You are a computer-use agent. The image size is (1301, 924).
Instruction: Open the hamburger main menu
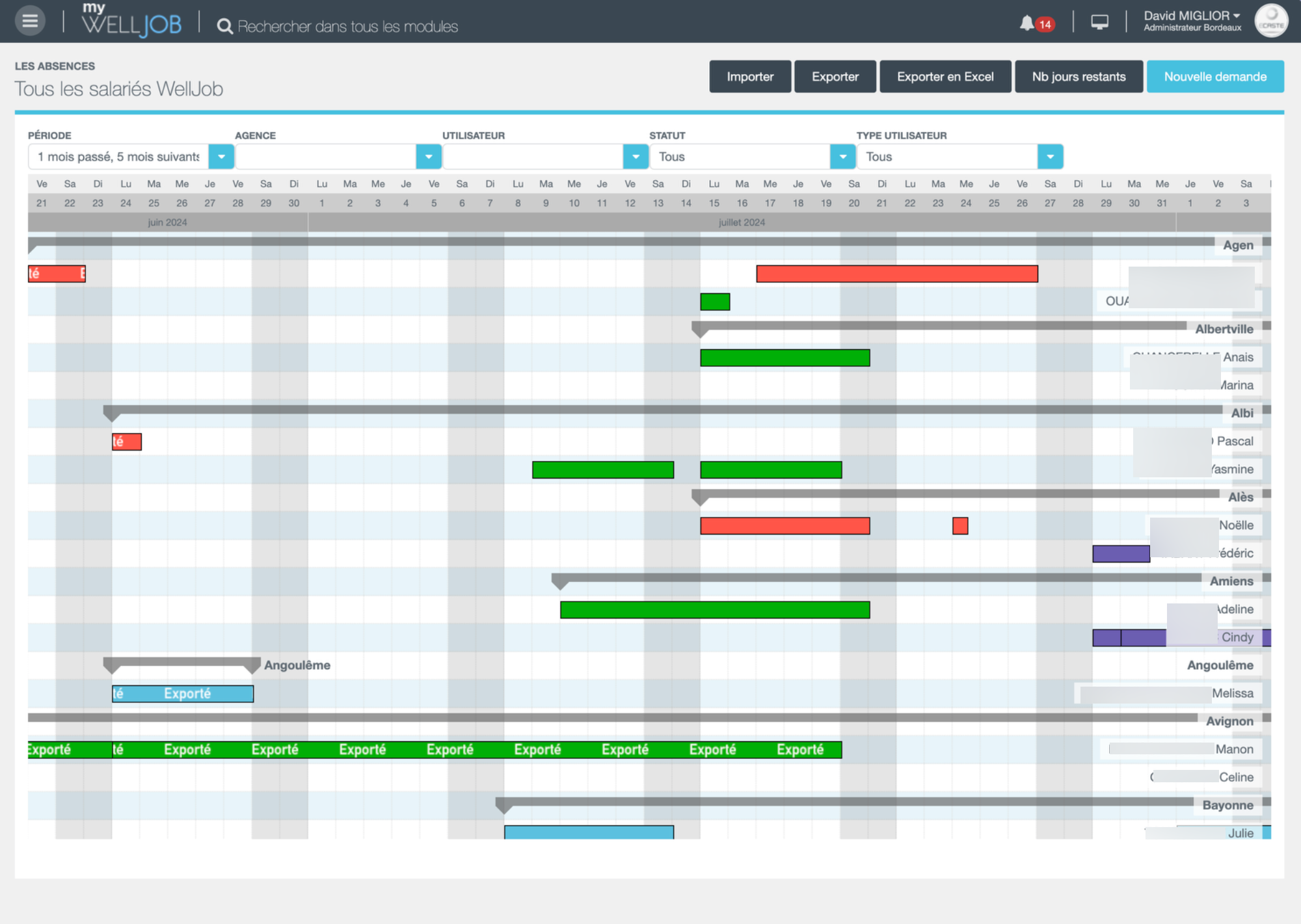coord(30,21)
